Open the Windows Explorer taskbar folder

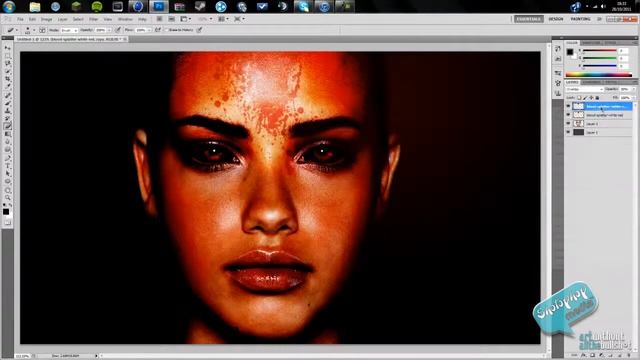coord(35,7)
